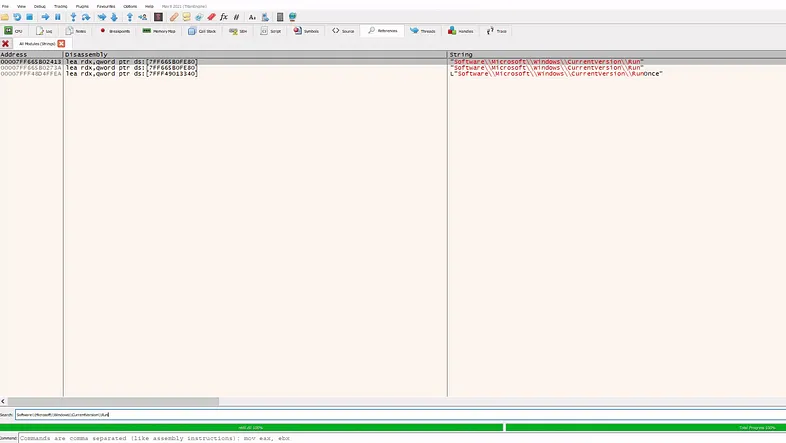Viewport: 786px width, 443px height.
Task: Switch to the Trace tab
Action: pos(497,31)
